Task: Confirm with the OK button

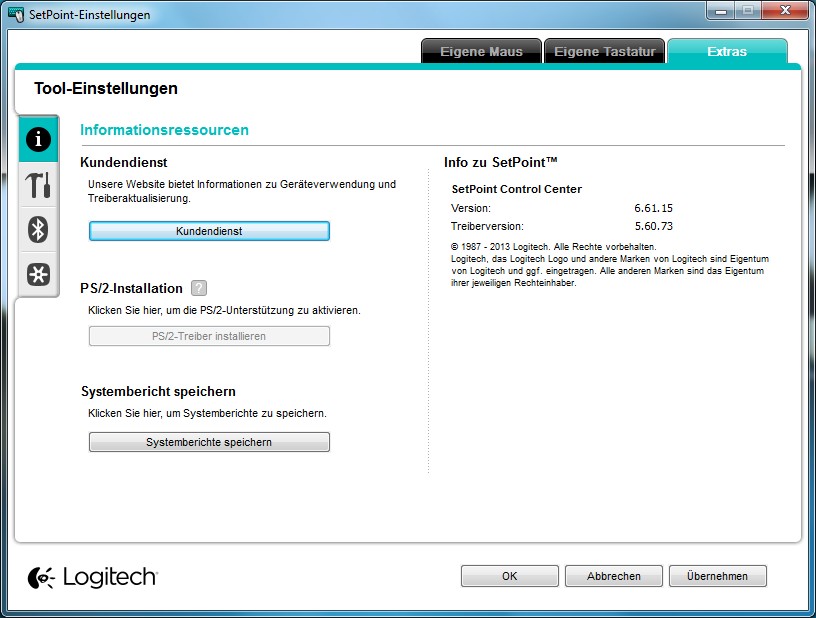Action: pyautogui.click(x=509, y=576)
